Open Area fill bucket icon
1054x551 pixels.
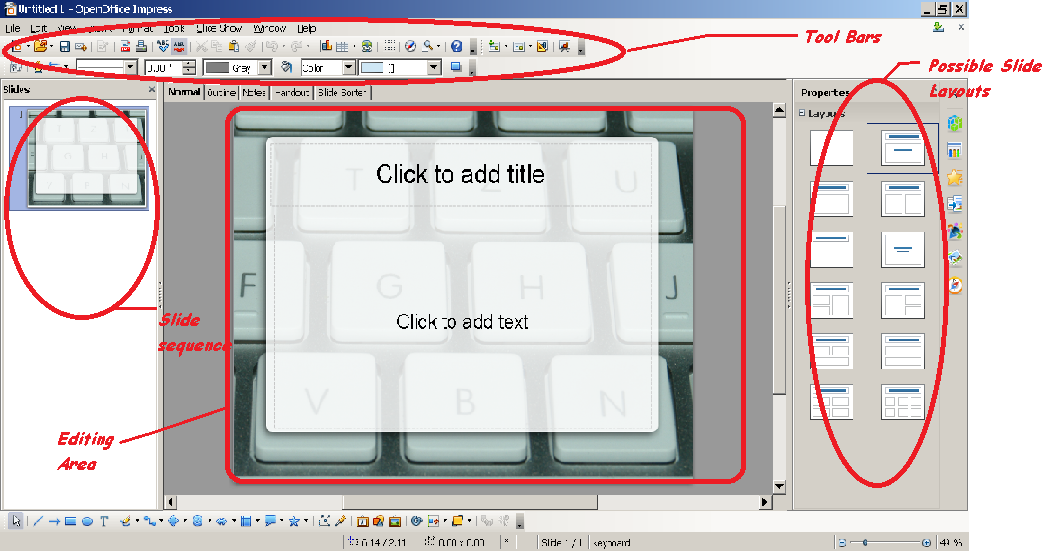click(287, 67)
